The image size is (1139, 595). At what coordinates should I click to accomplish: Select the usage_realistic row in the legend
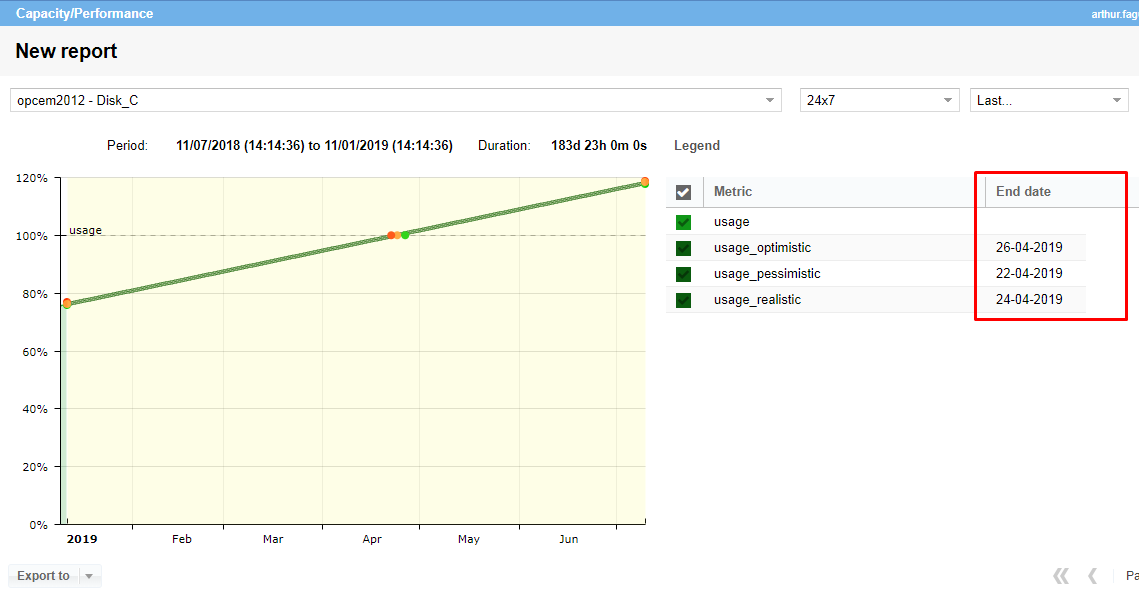point(757,300)
